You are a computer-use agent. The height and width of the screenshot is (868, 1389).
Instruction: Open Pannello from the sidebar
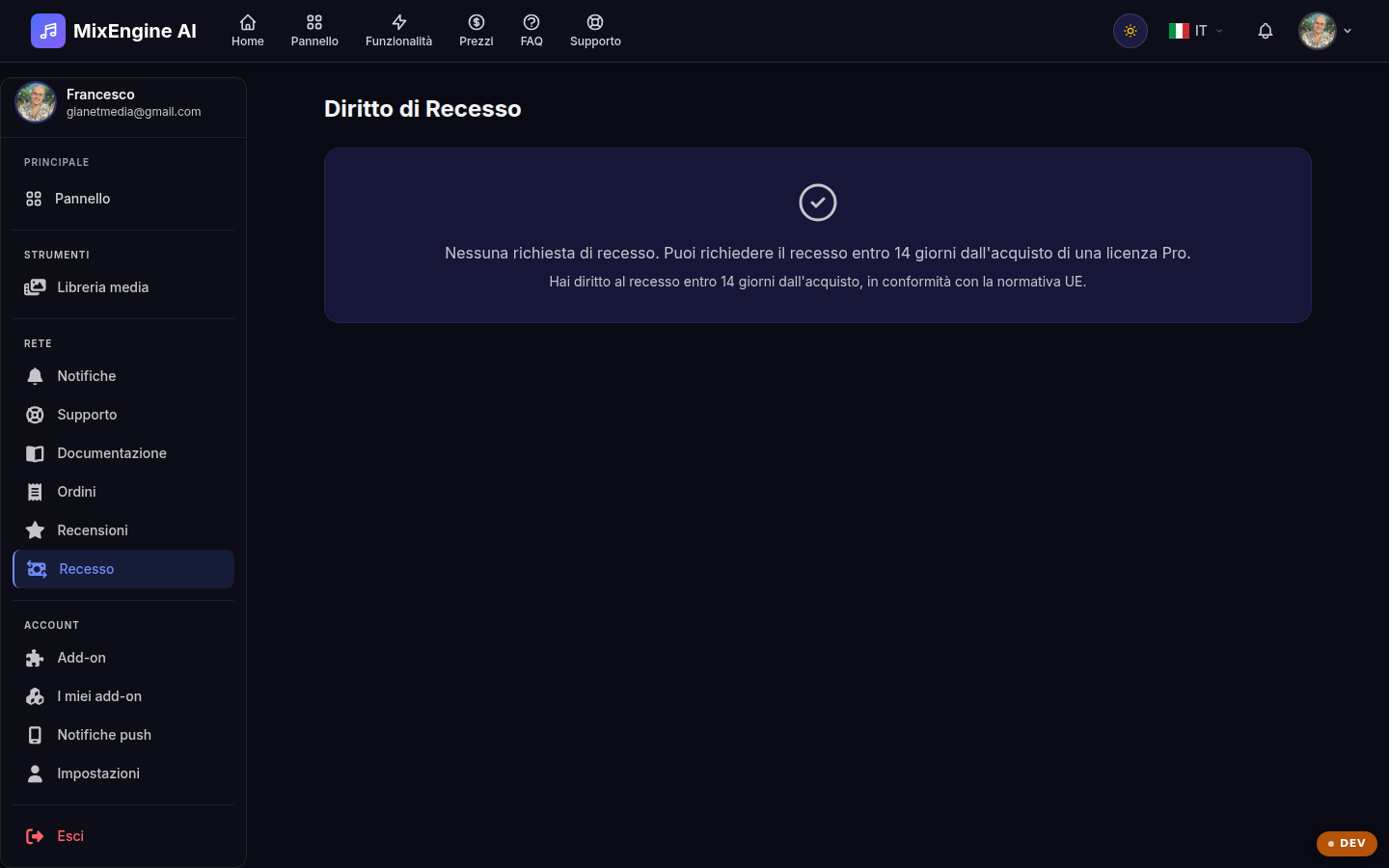coord(123,199)
